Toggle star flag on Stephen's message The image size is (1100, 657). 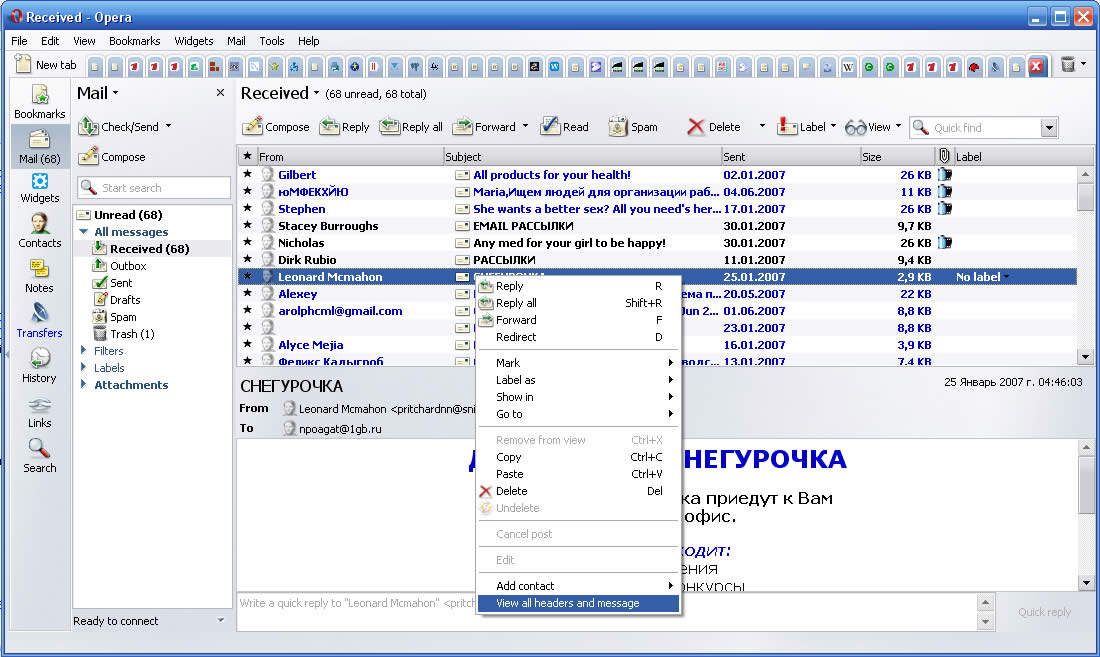(247, 209)
